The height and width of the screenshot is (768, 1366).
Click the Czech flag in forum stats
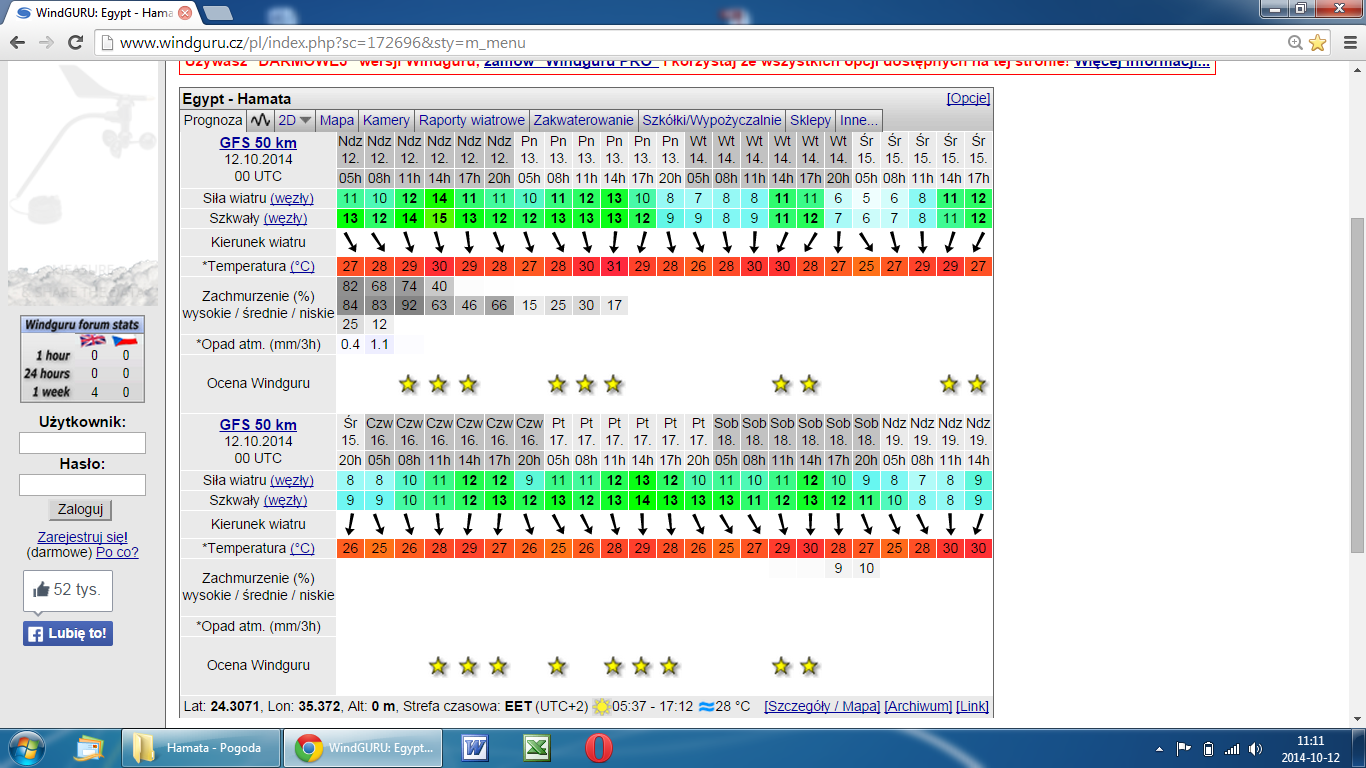(125, 340)
